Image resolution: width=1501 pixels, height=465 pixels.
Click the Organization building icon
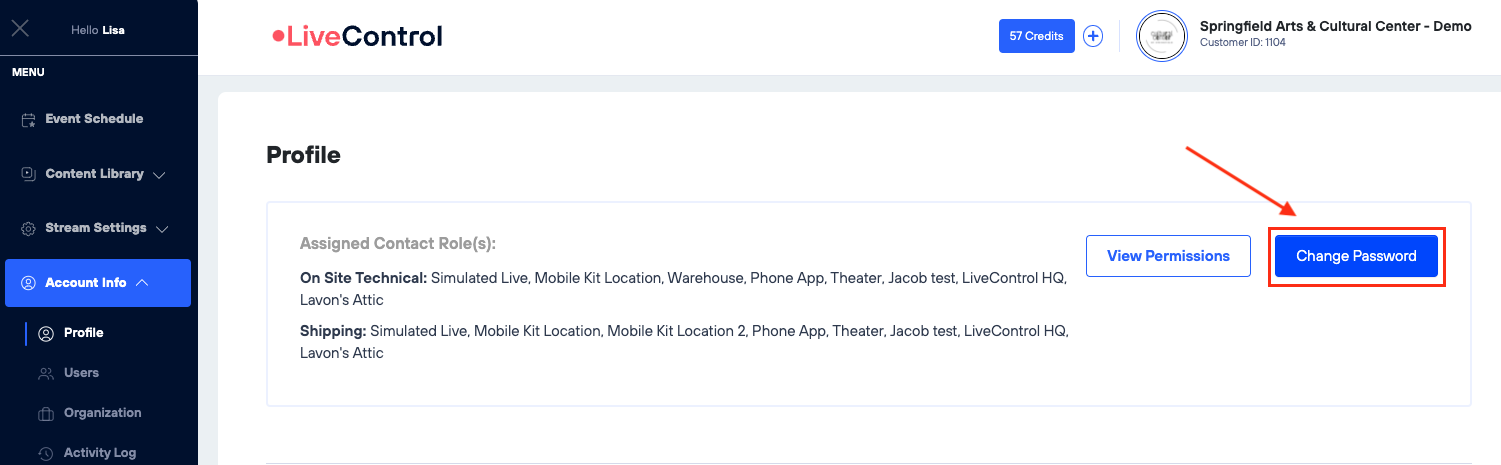click(45, 413)
